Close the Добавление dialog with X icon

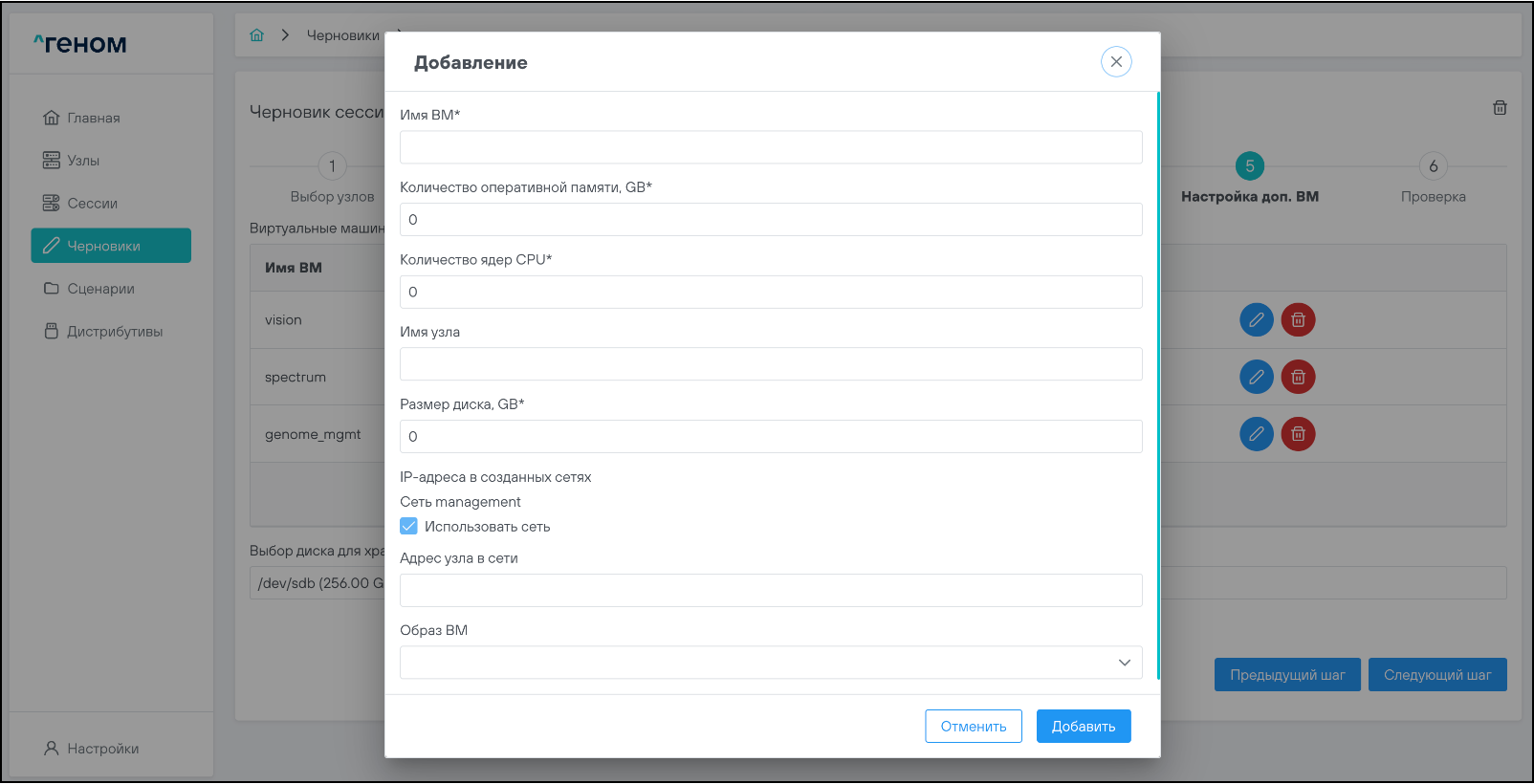pos(1116,62)
